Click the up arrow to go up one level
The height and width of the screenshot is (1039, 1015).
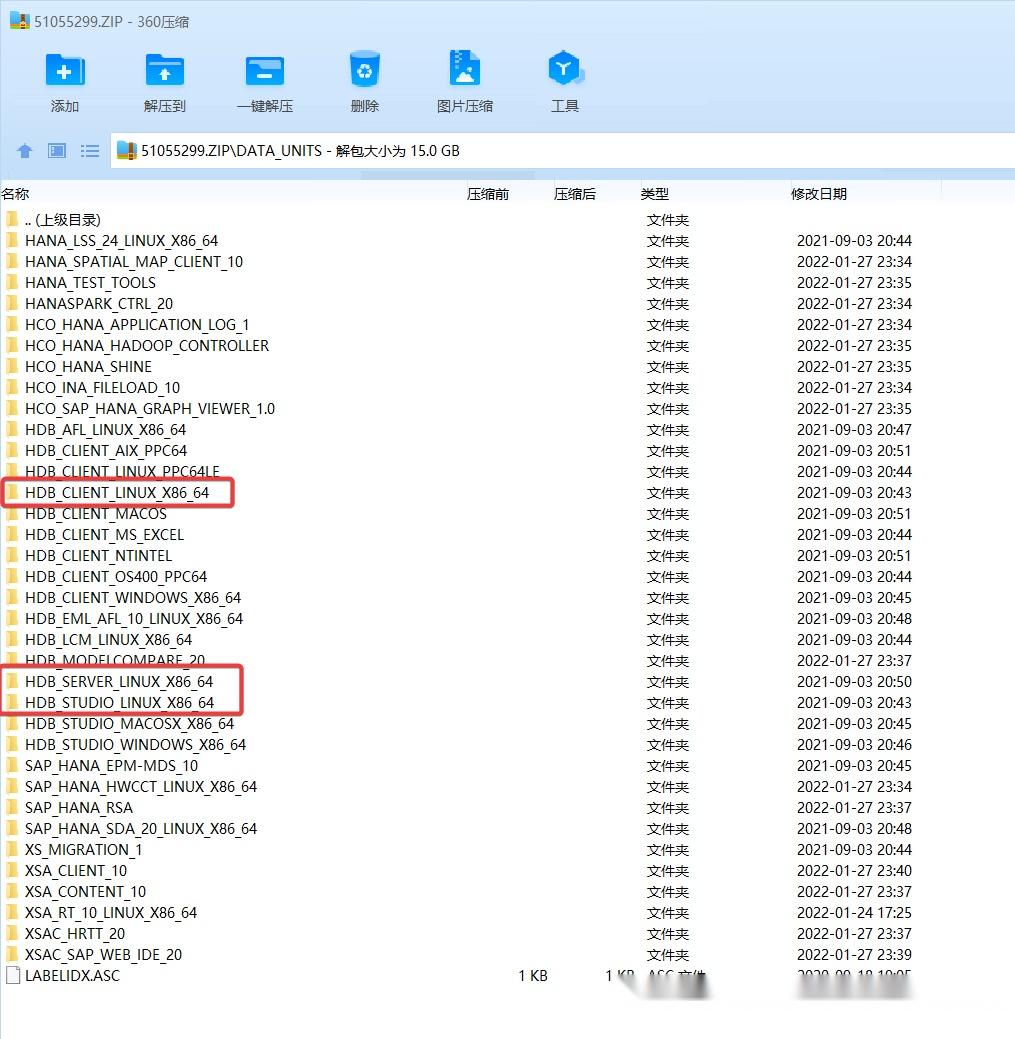click(x=24, y=150)
